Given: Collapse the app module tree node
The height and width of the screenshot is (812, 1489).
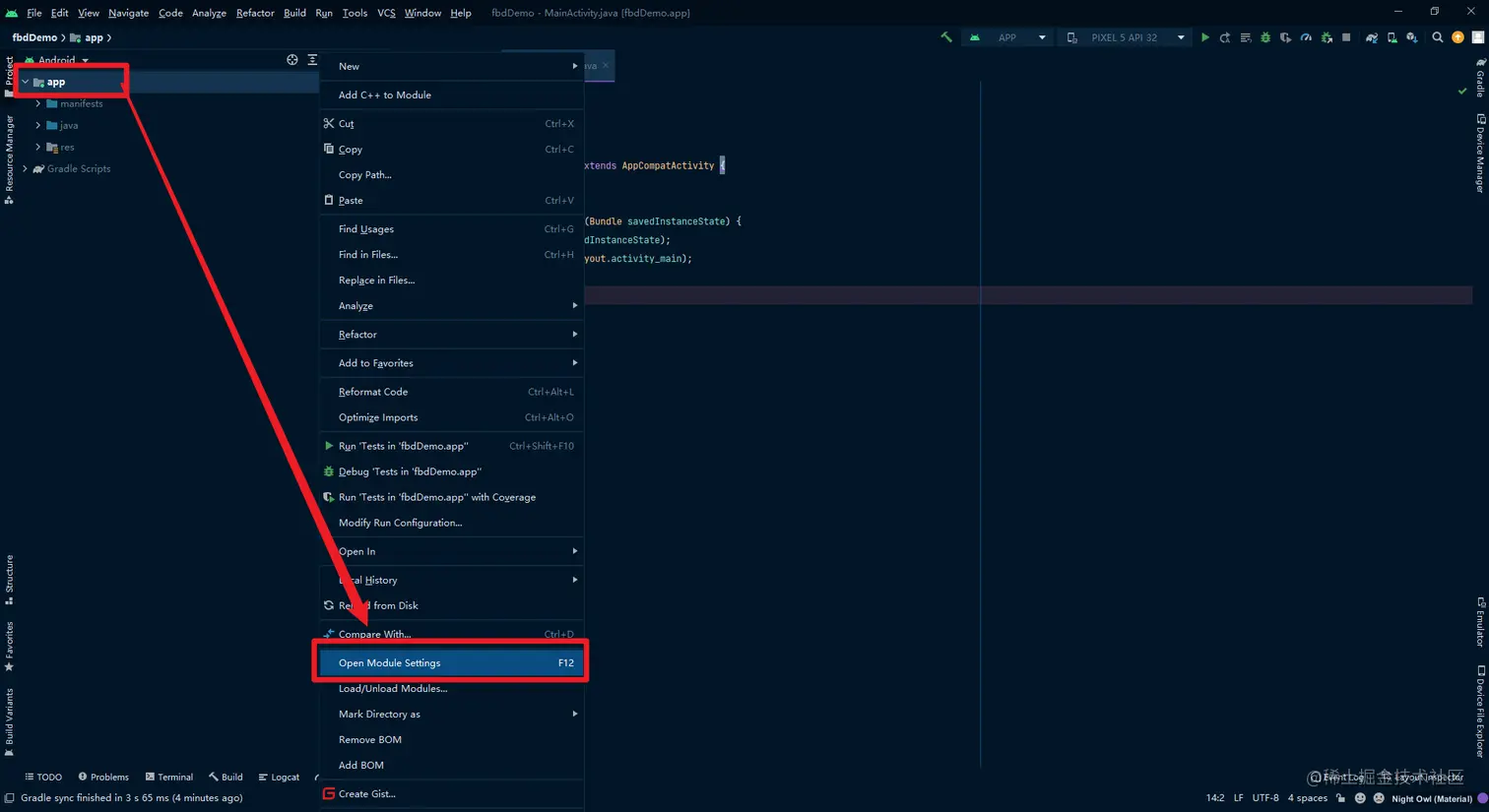Looking at the screenshot, I should (26, 82).
